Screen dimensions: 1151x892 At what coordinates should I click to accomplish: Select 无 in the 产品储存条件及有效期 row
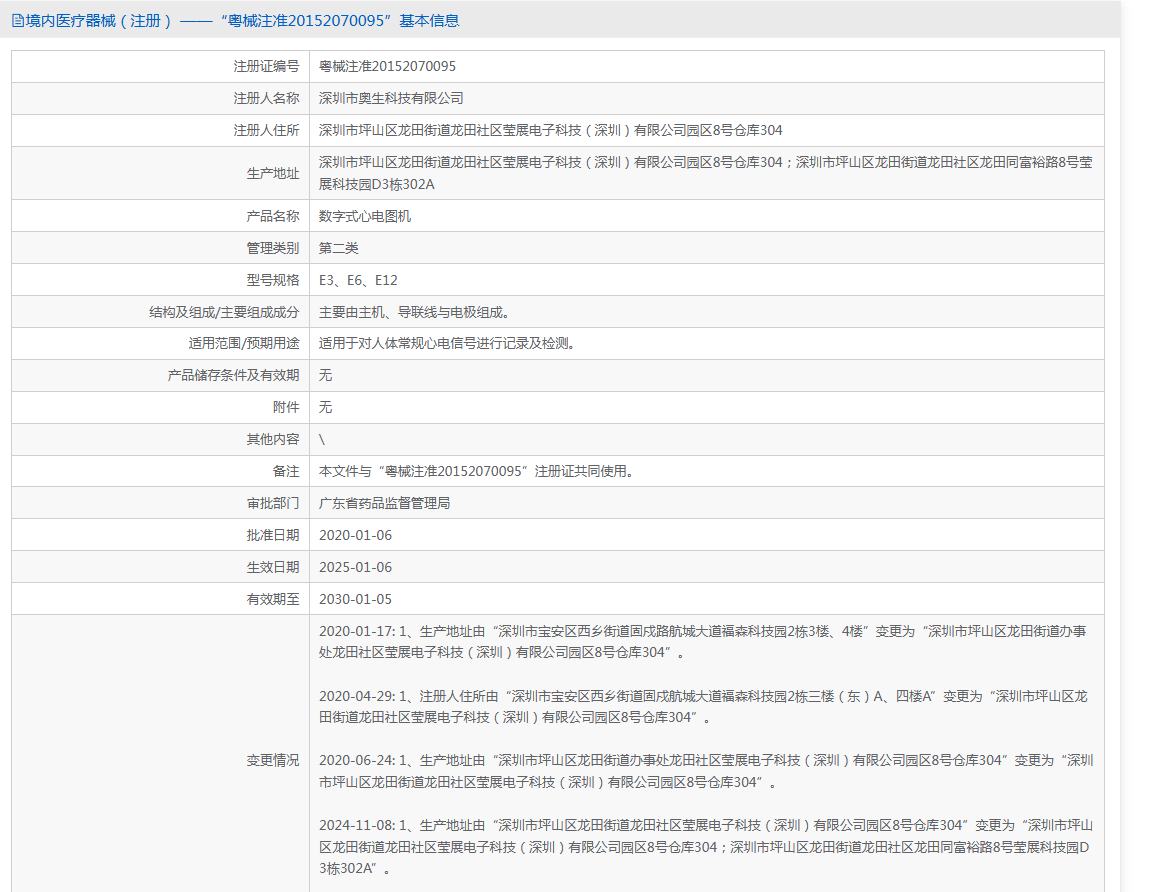325,376
